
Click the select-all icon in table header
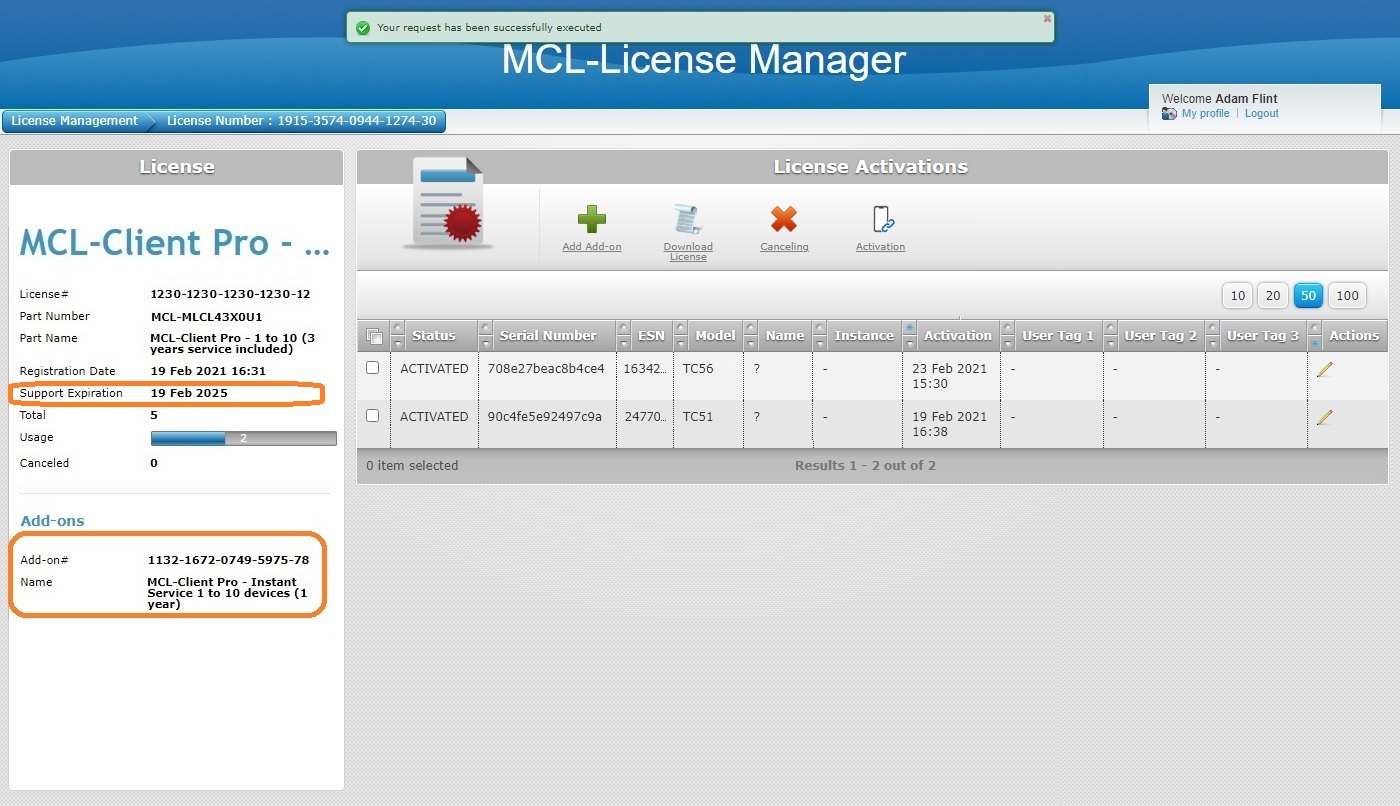[375, 336]
